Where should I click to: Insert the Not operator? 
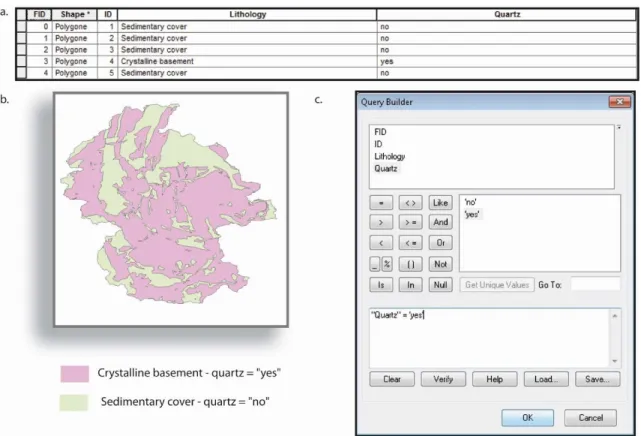[440, 264]
